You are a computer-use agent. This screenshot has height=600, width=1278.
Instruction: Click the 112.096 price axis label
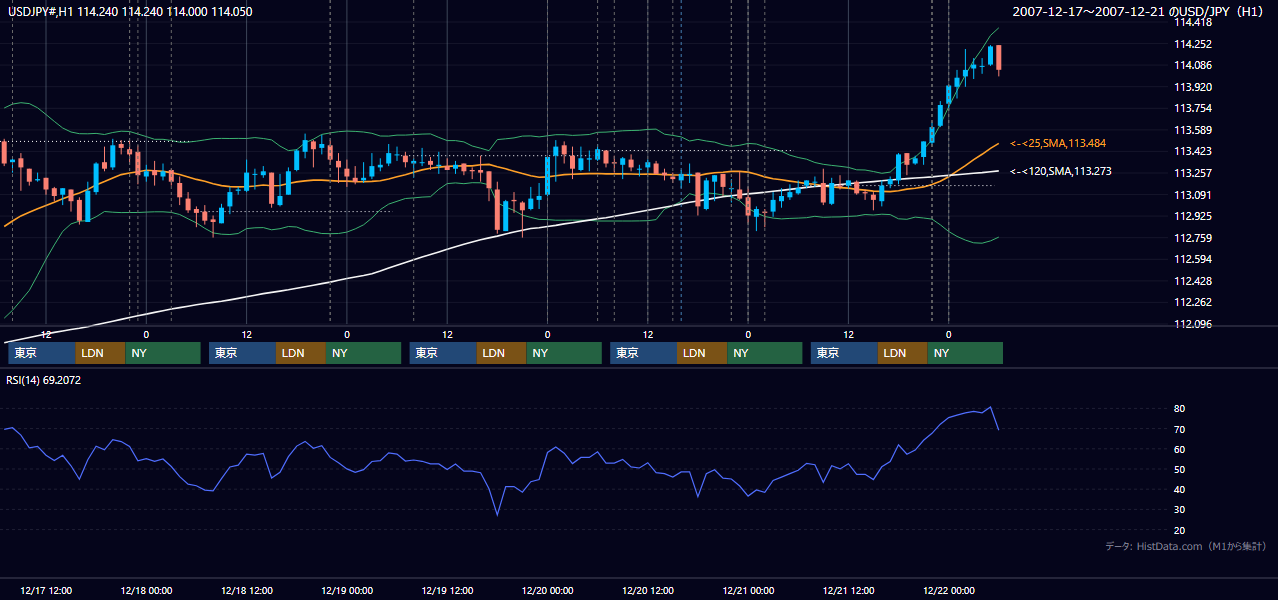[1195, 324]
